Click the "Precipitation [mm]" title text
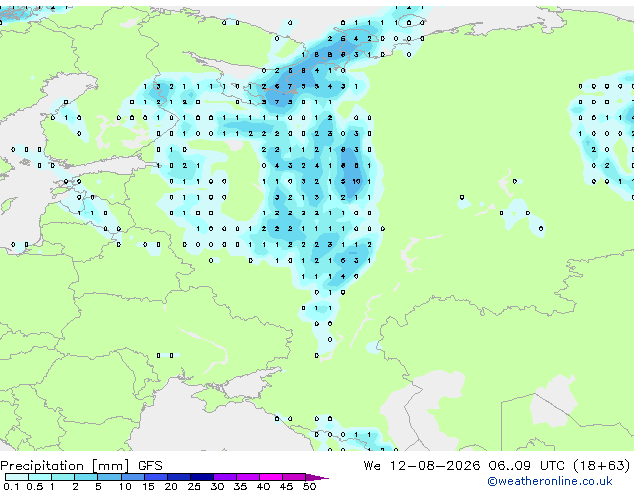Image resolution: width=634 pixels, height=490 pixels. coord(65,466)
